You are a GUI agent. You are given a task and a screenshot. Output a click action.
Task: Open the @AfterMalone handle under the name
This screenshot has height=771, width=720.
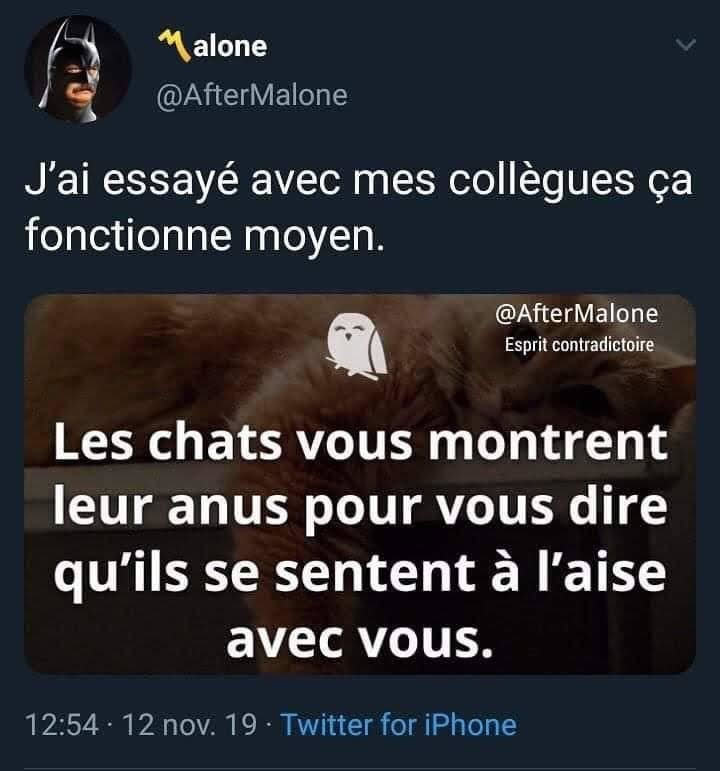(252, 96)
